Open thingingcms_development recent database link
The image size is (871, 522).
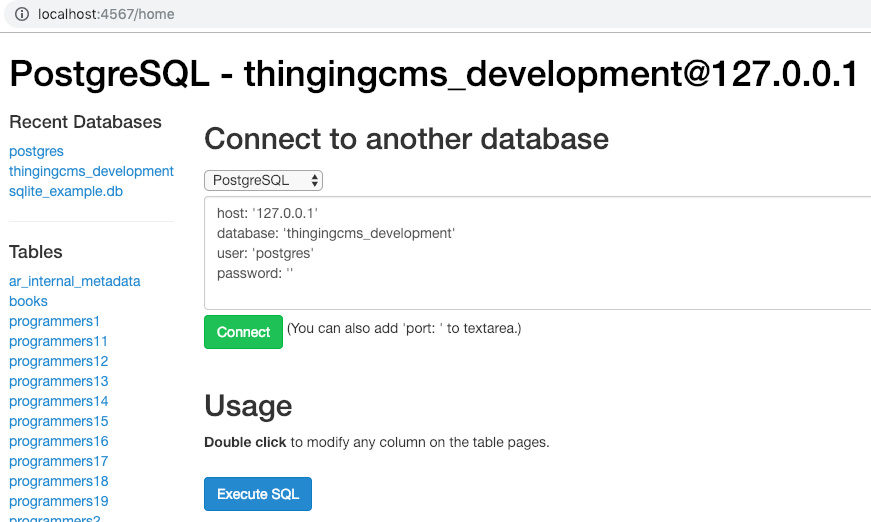91,171
